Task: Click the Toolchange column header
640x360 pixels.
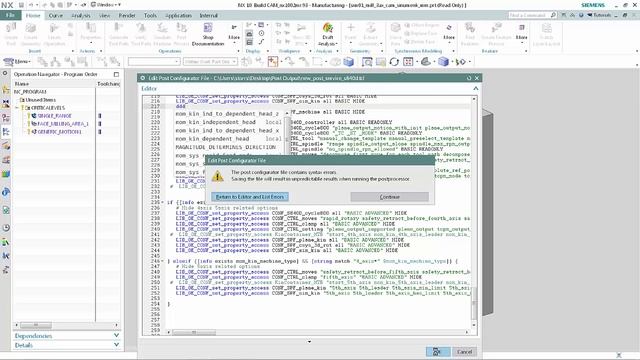Action: 108,84
